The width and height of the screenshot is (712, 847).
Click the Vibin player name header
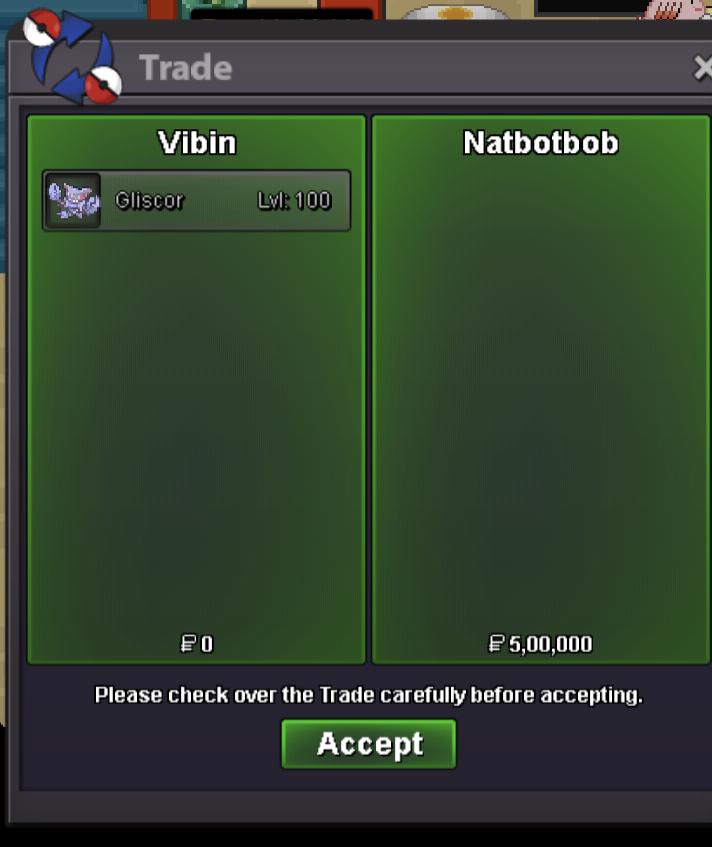click(197, 143)
